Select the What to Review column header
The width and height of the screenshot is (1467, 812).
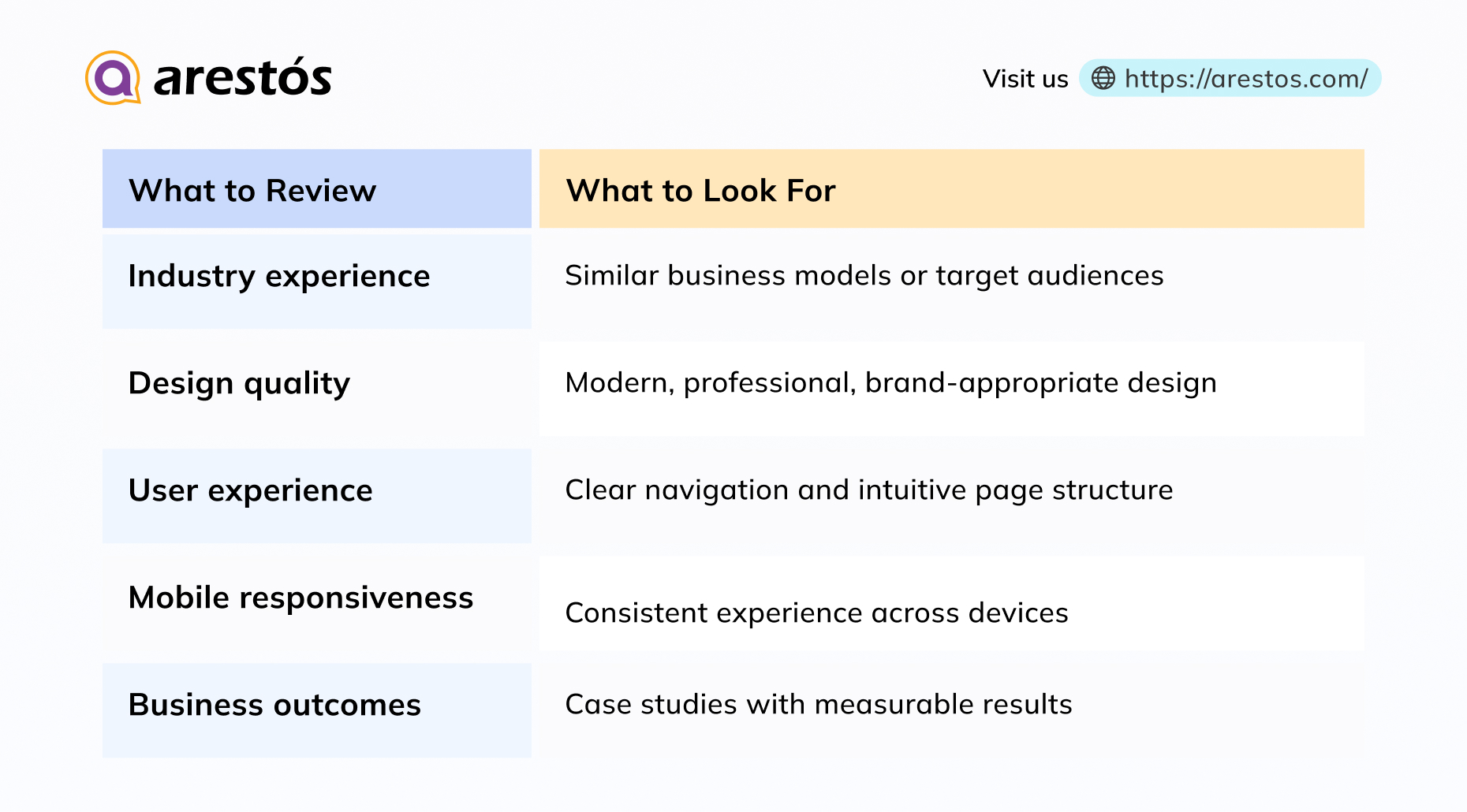pos(252,191)
